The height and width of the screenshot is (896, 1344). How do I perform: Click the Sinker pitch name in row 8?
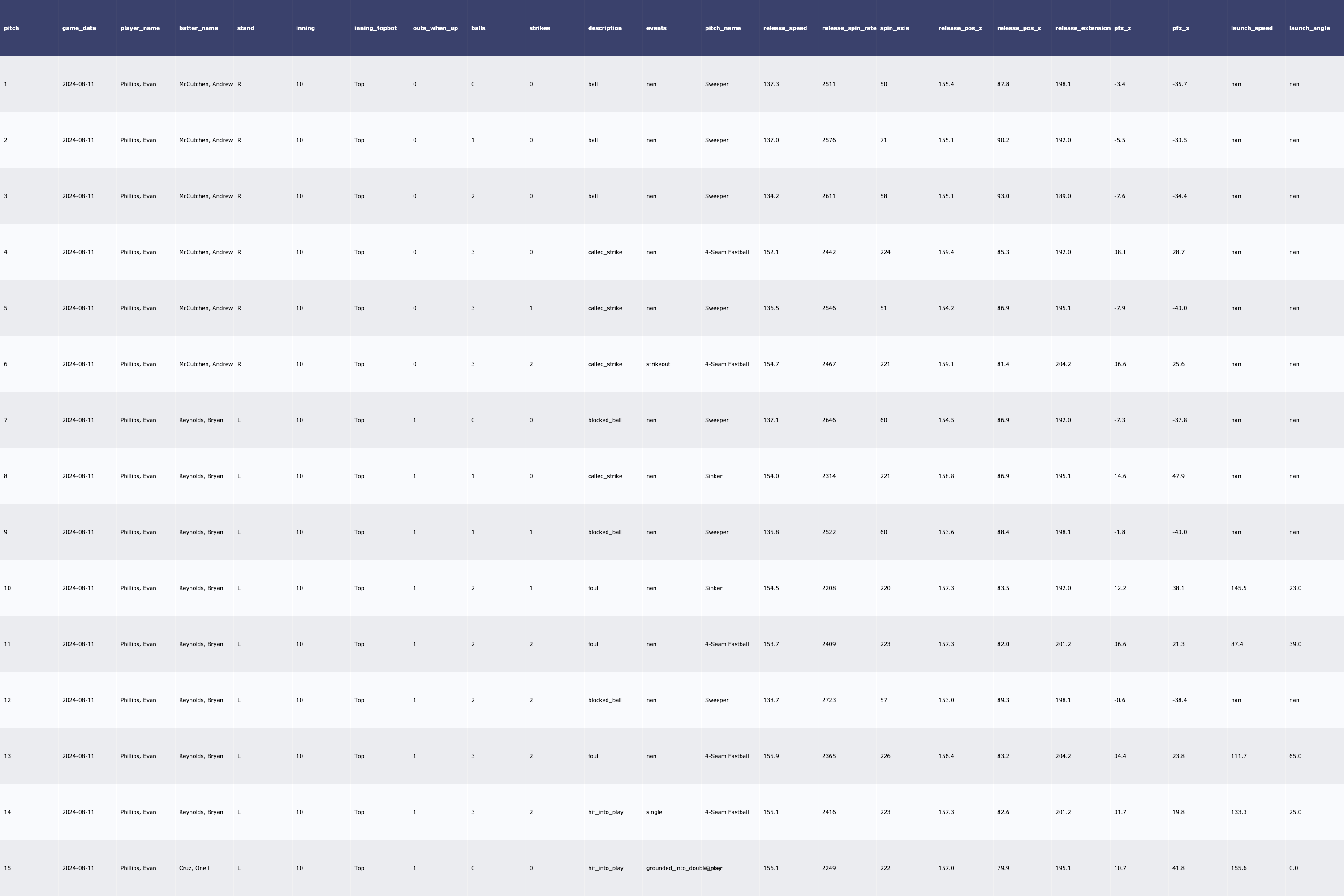[713, 476]
